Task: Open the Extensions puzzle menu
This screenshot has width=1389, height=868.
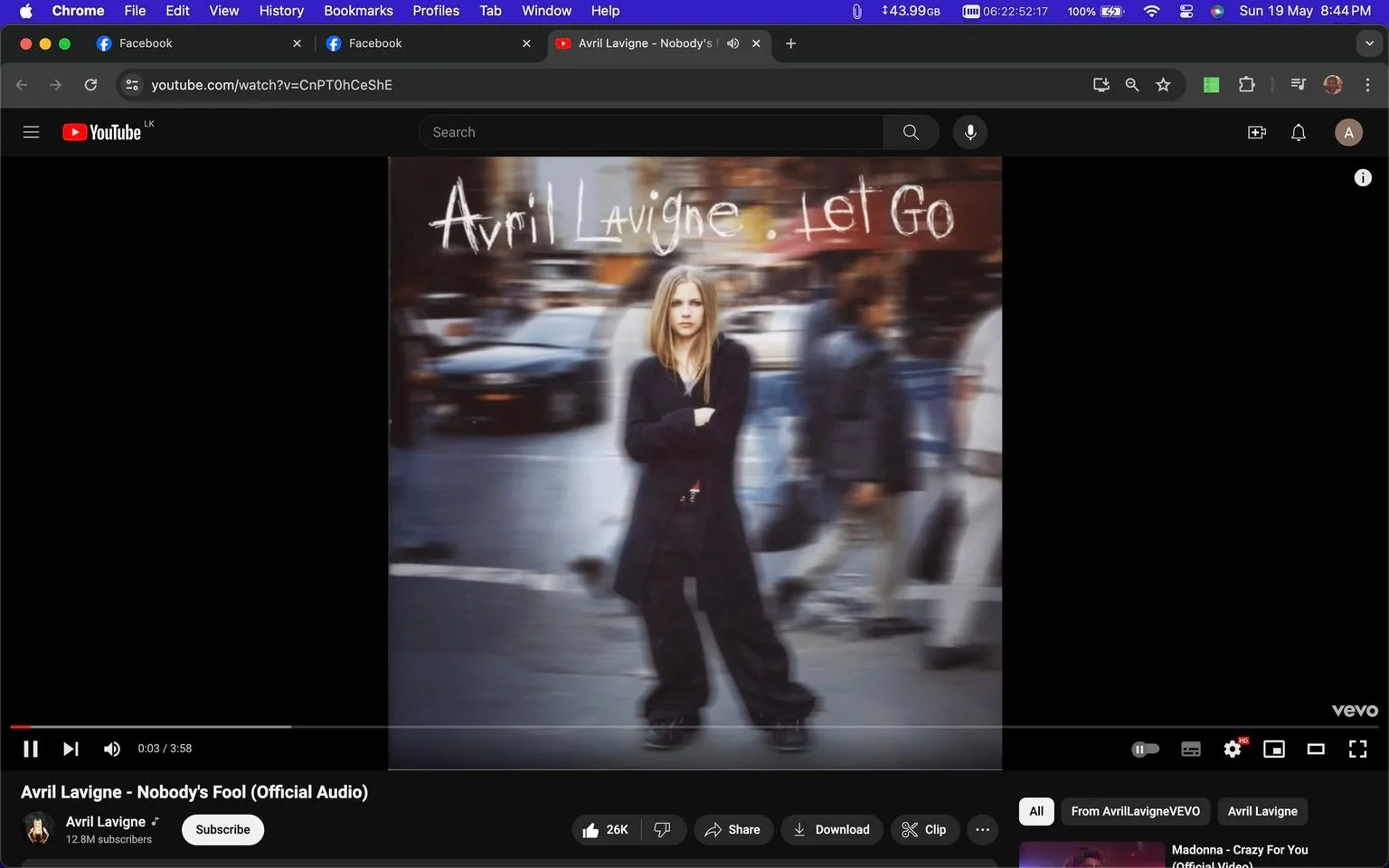Action: coord(1246,85)
